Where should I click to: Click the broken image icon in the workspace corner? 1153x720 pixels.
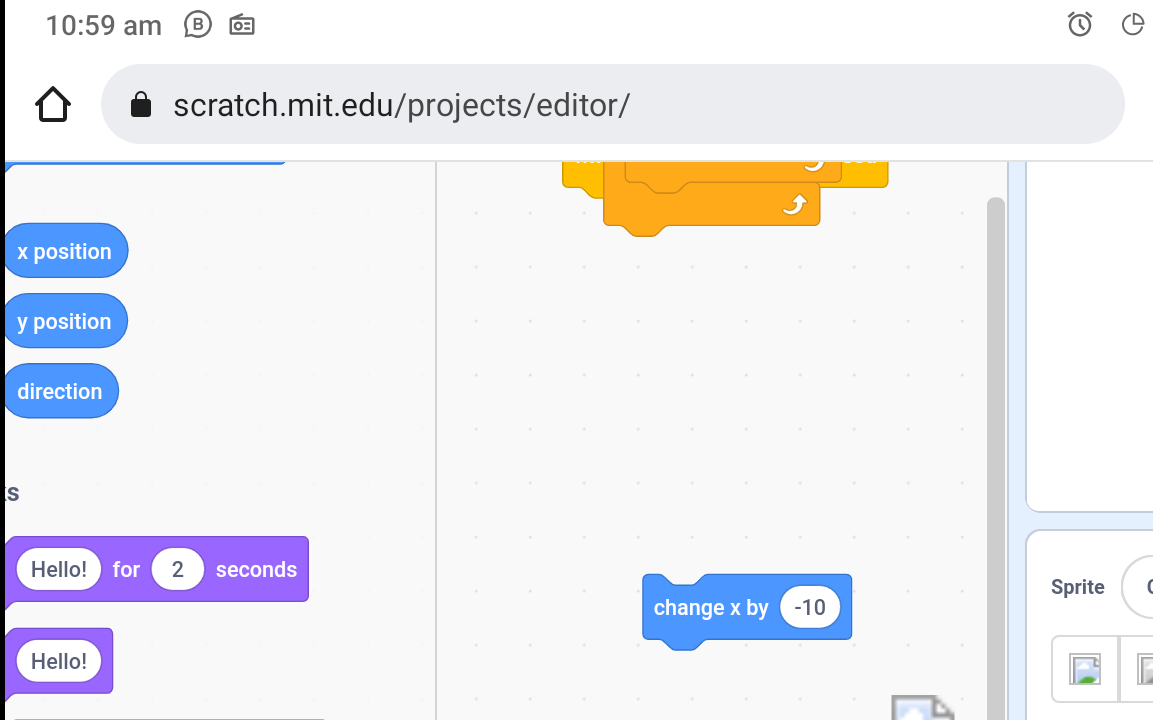922,708
